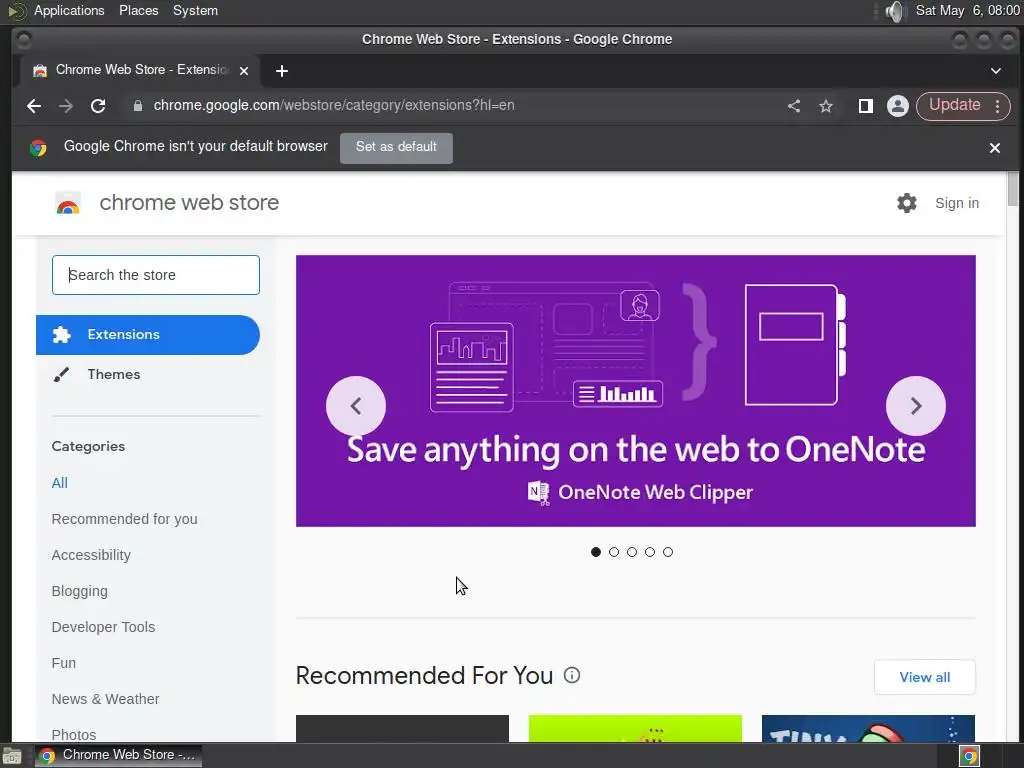The width and height of the screenshot is (1024, 768).
Task: Select the first carousel dot
Action: coord(596,552)
